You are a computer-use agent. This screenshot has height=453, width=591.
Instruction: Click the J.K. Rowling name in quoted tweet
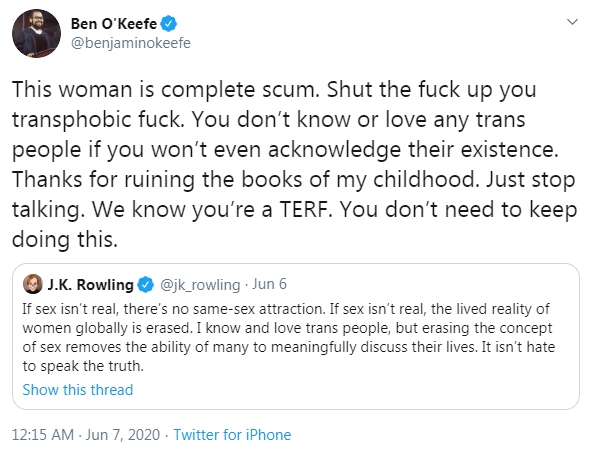(x=90, y=285)
